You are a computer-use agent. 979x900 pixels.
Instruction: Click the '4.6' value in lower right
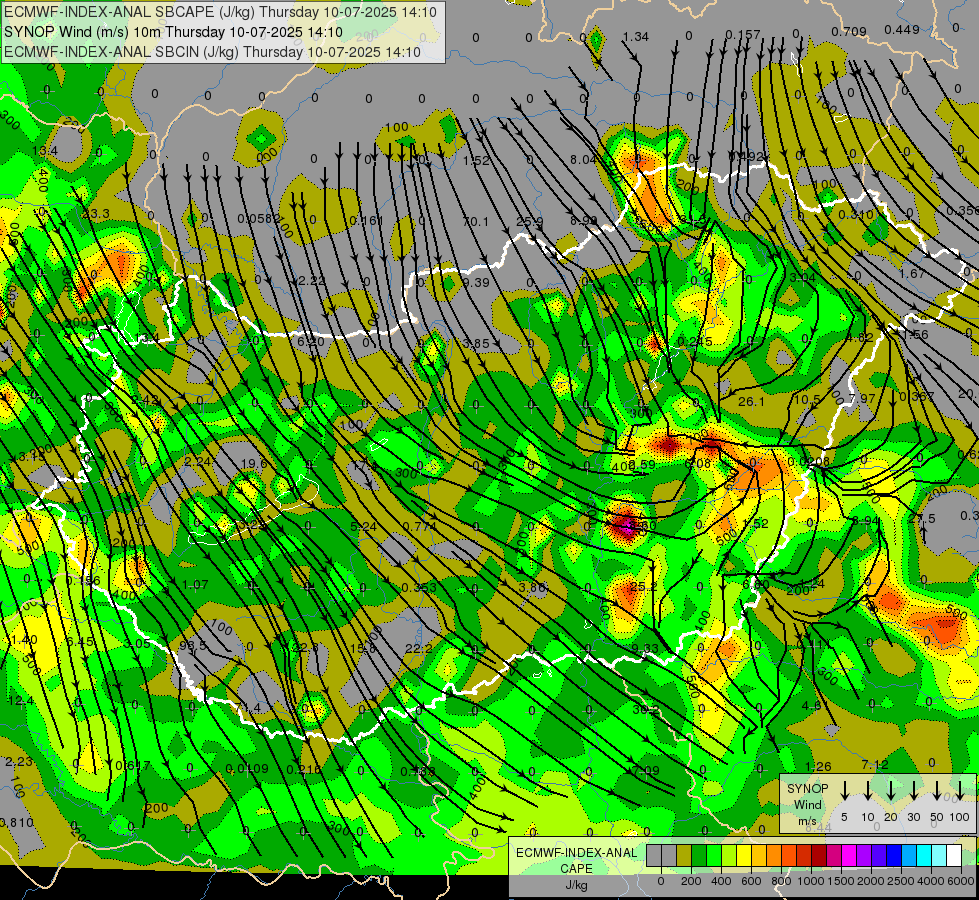pyautogui.click(x=812, y=706)
